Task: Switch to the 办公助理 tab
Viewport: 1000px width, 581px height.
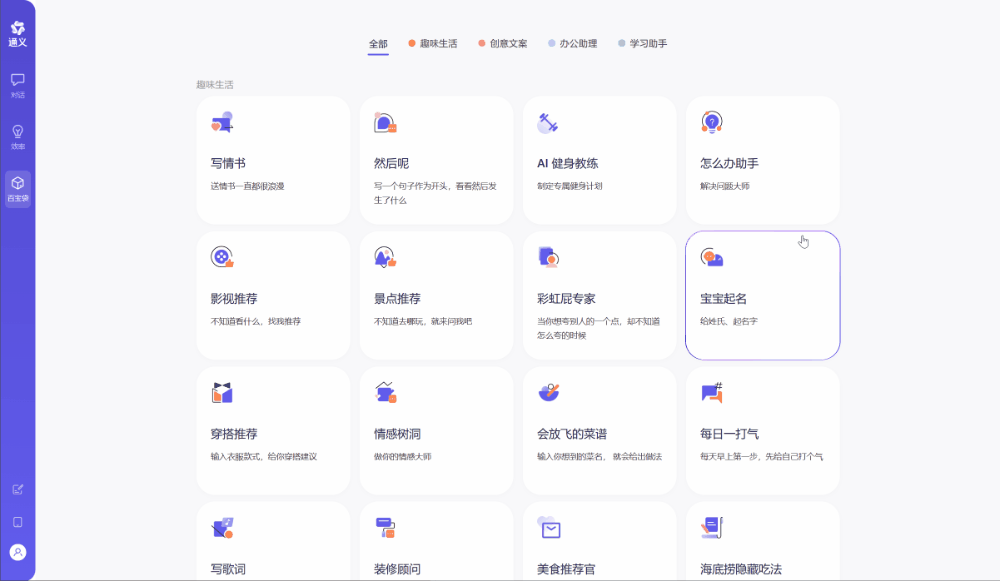Action: tap(573, 43)
